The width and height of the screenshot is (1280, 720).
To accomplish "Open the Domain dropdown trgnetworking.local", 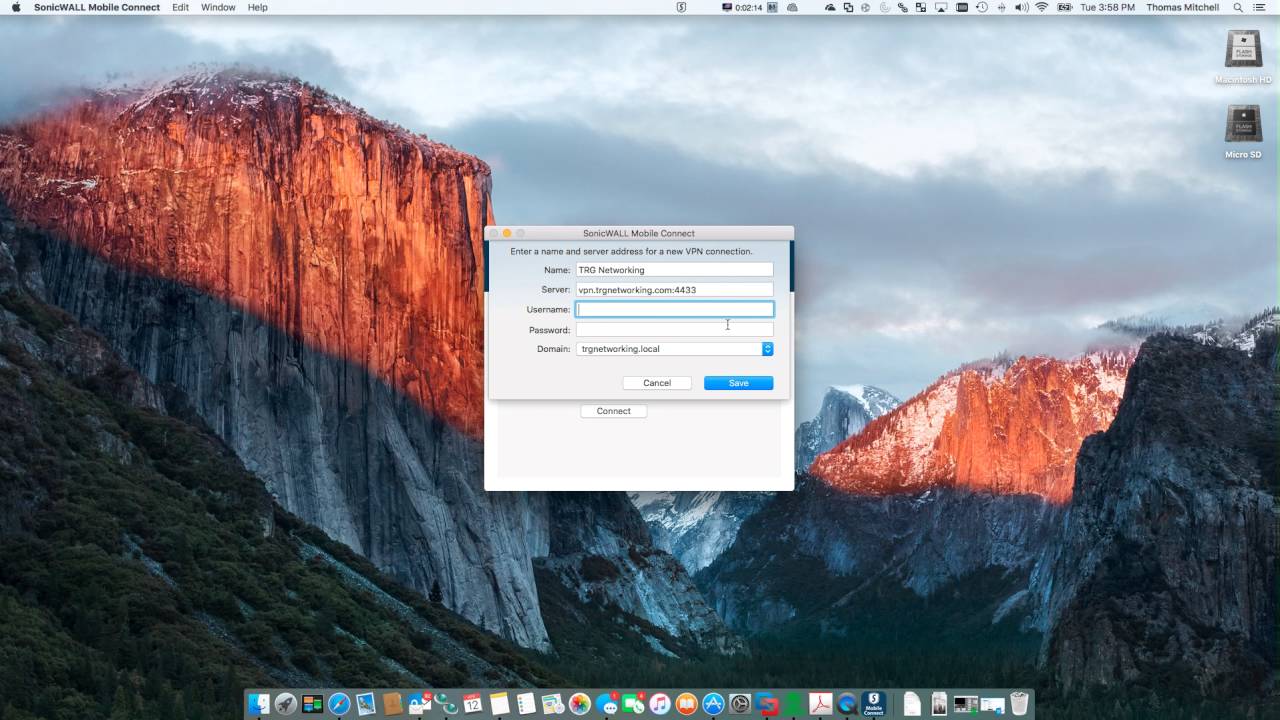I will coord(674,349).
